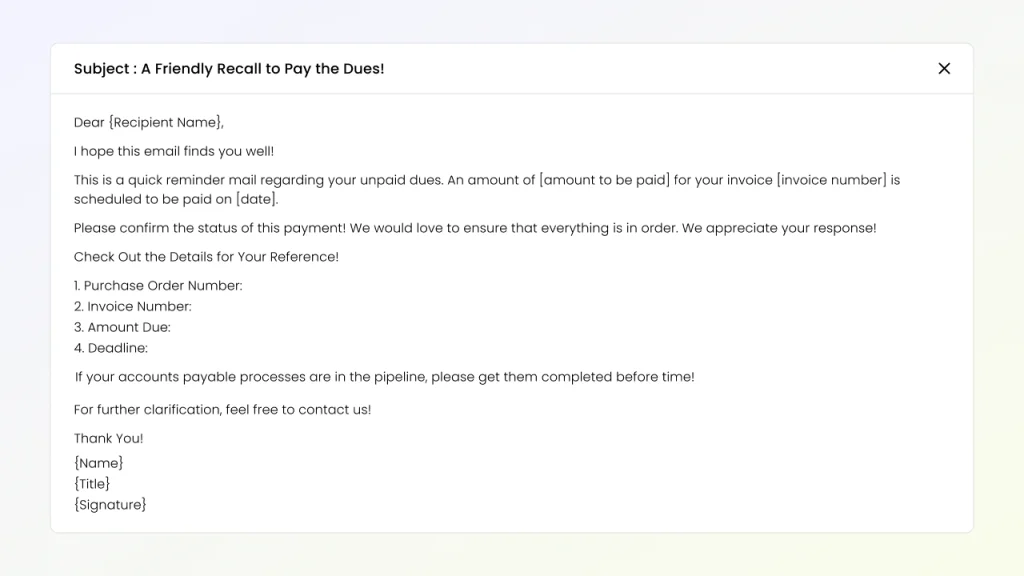Click the [invoice number] placeholder
The height and width of the screenshot is (576, 1024).
point(832,181)
